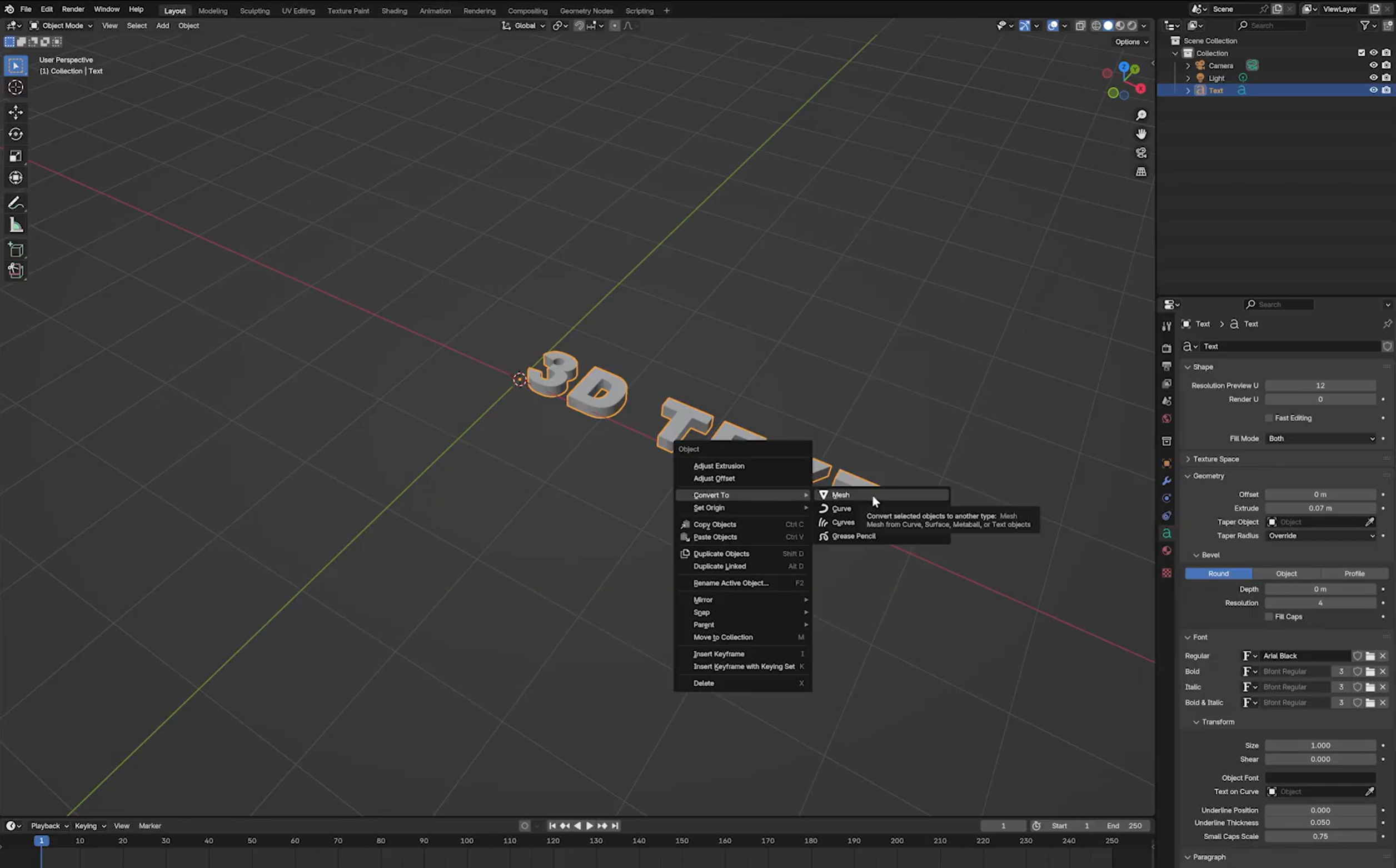This screenshot has width=1396, height=868.
Task: Play the animation forward
Action: (590, 826)
